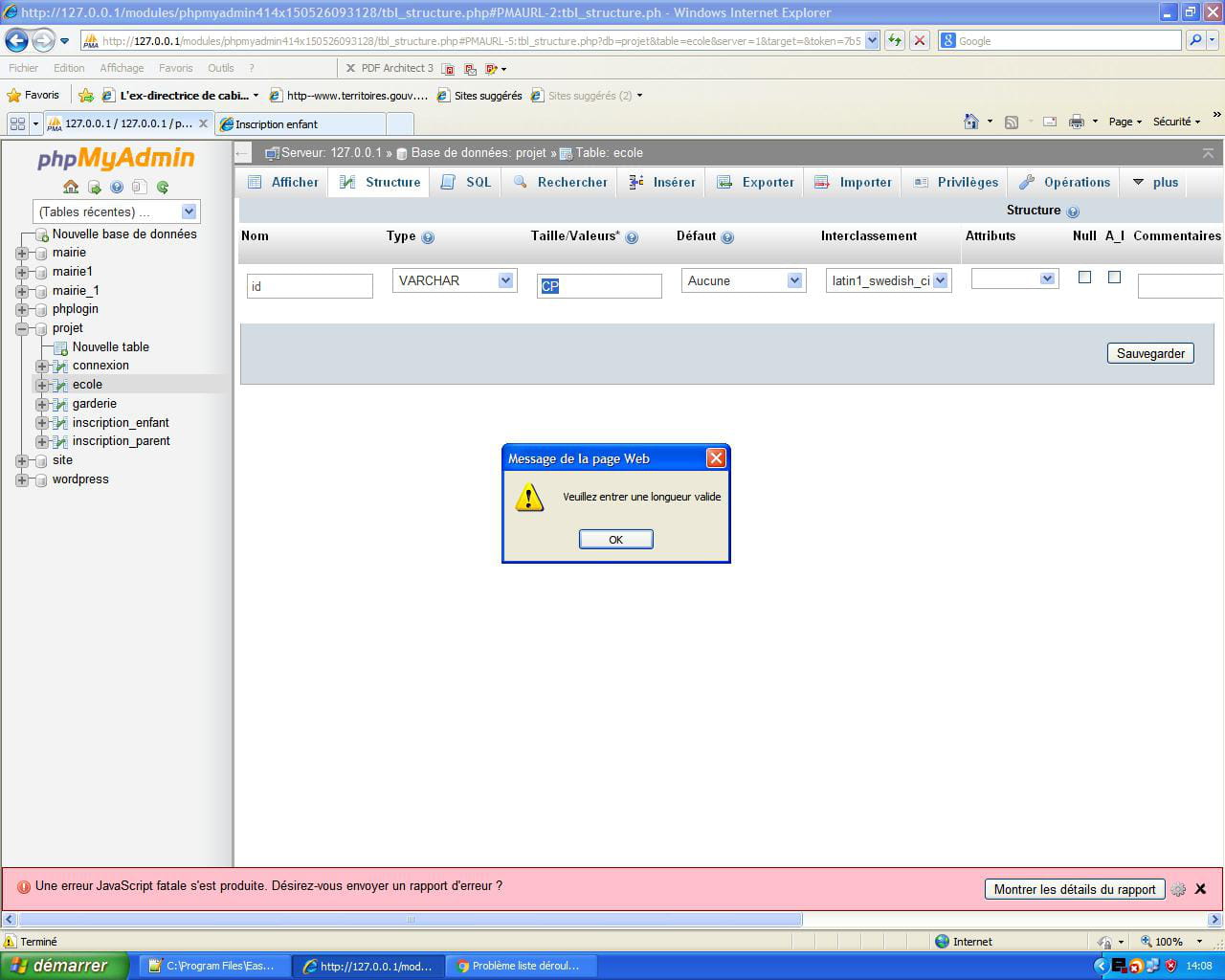
Task: Click the Quick Tabs grid icon
Action: coord(17,123)
